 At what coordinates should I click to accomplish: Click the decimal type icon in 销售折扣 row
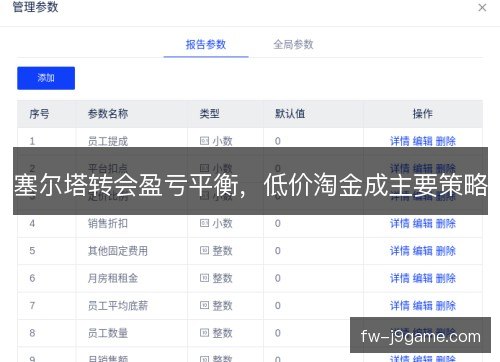(x=204, y=223)
